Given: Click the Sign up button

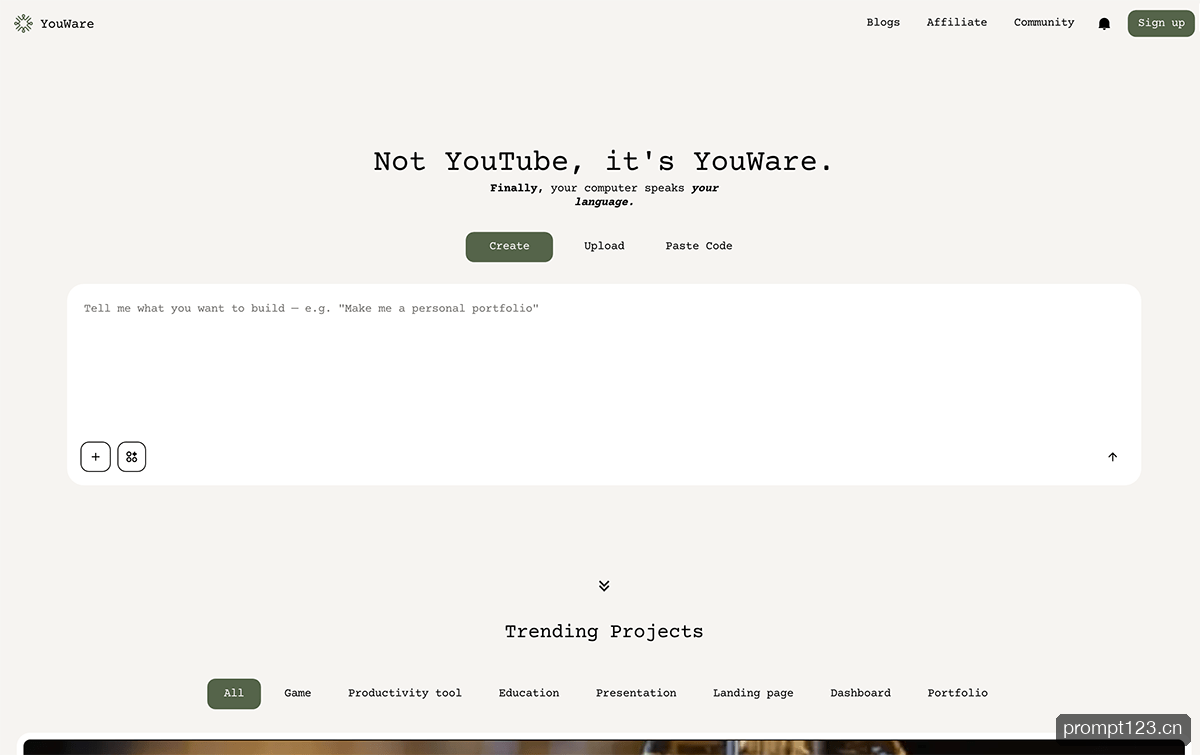Looking at the screenshot, I should tap(1161, 23).
